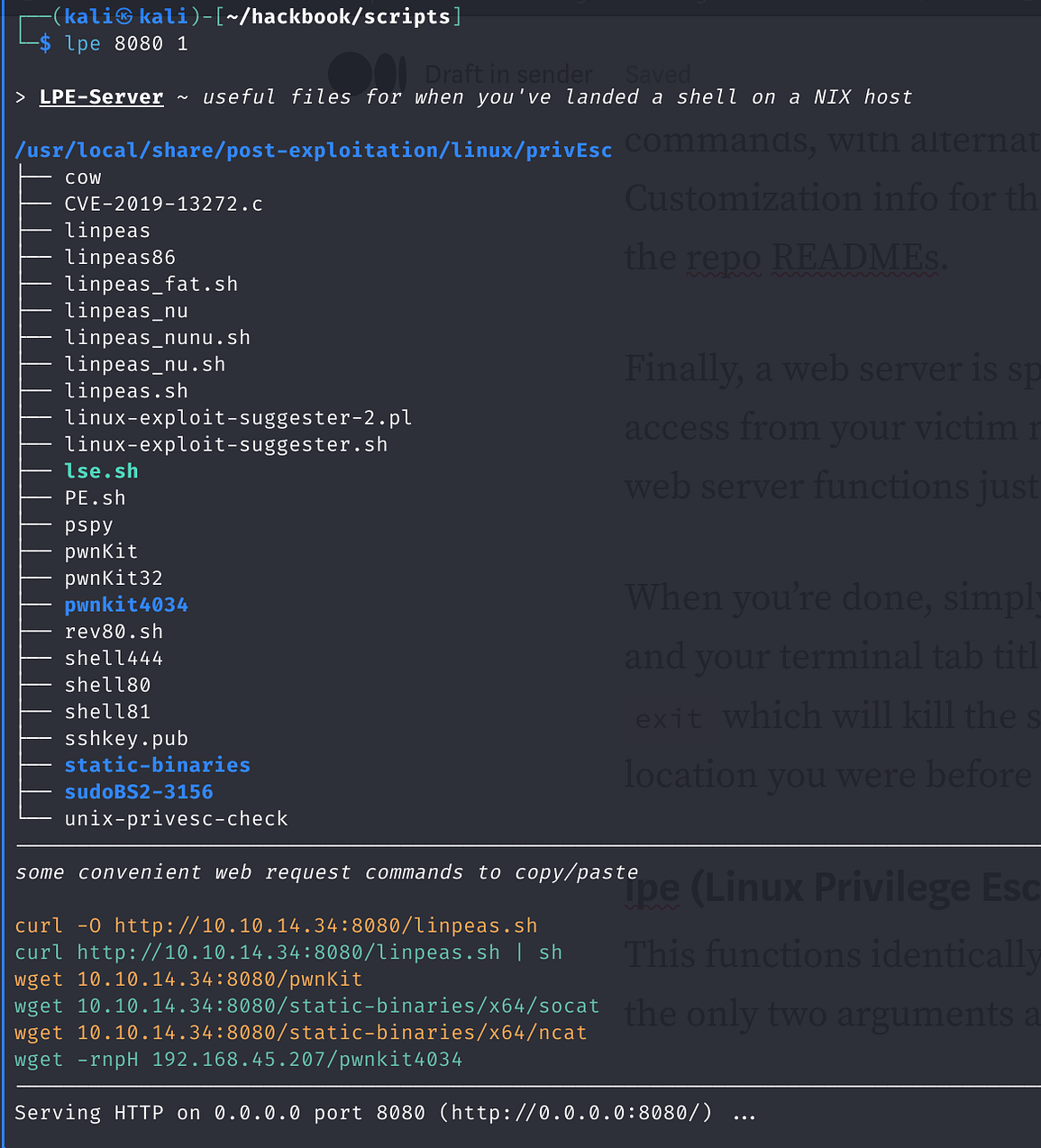This screenshot has width=1041, height=1148.
Task: Click unix-privesc-check in the listing
Action: click(177, 819)
